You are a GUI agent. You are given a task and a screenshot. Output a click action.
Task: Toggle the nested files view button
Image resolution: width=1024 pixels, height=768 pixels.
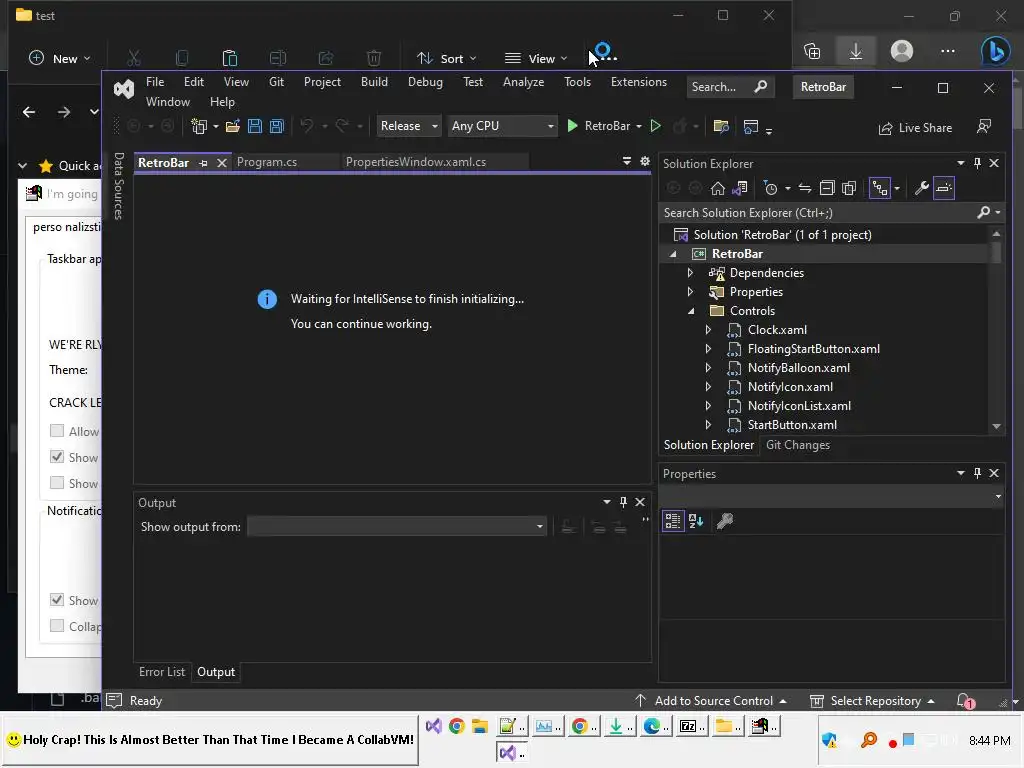(880, 189)
